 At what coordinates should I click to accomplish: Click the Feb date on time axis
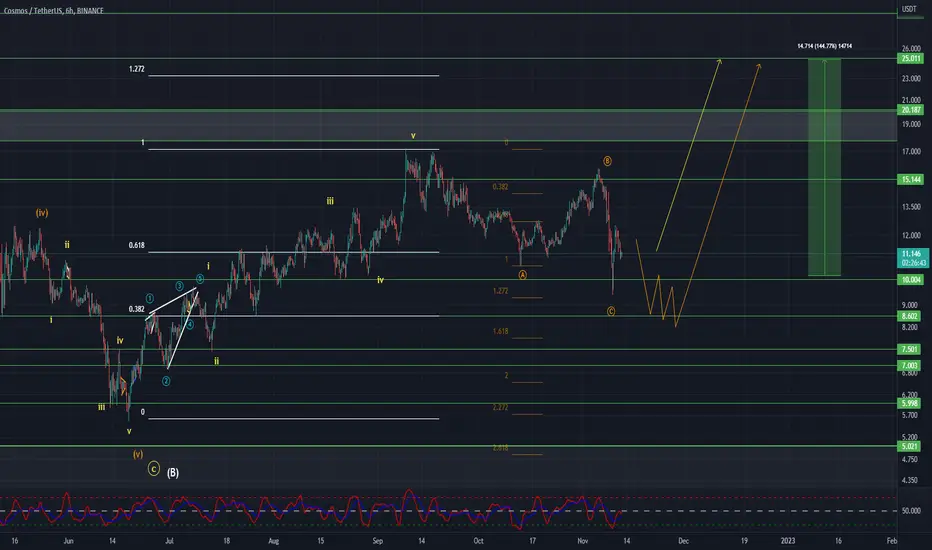click(891, 541)
